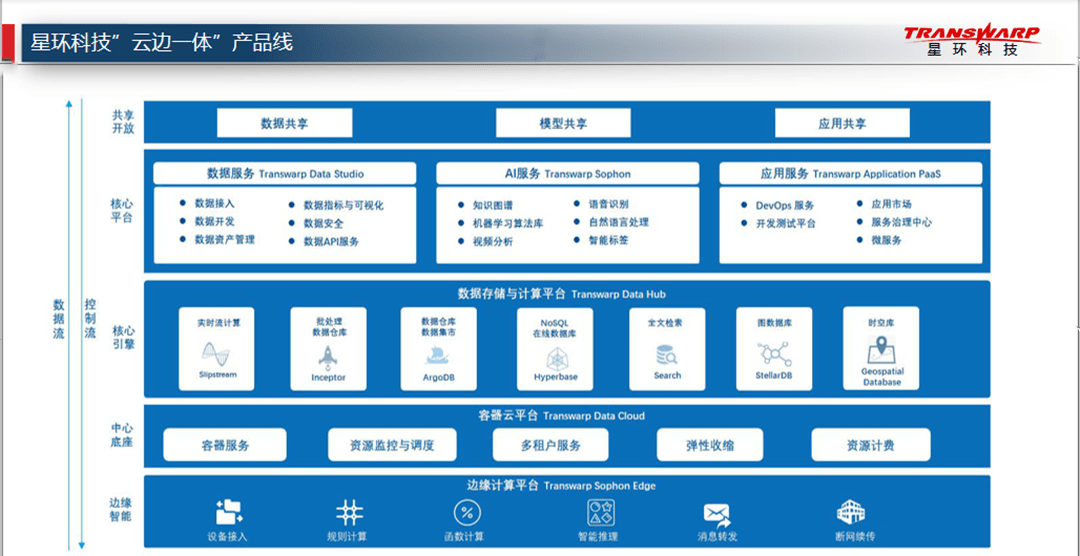Click the 边缘计算平台 Transwarp Sophon Edge title

coord(562,485)
